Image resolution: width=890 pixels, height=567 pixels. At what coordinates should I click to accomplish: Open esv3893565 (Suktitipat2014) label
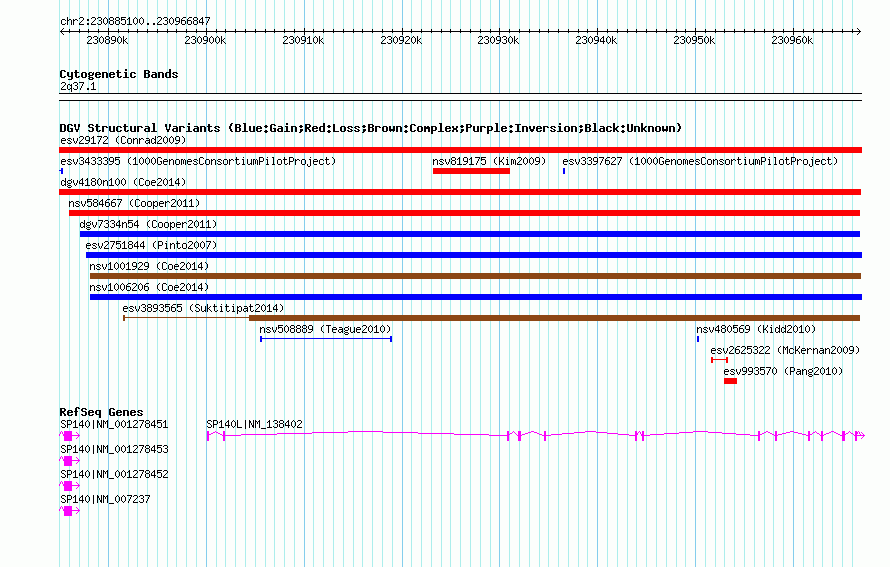pyautogui.click(x=203, y=308)
